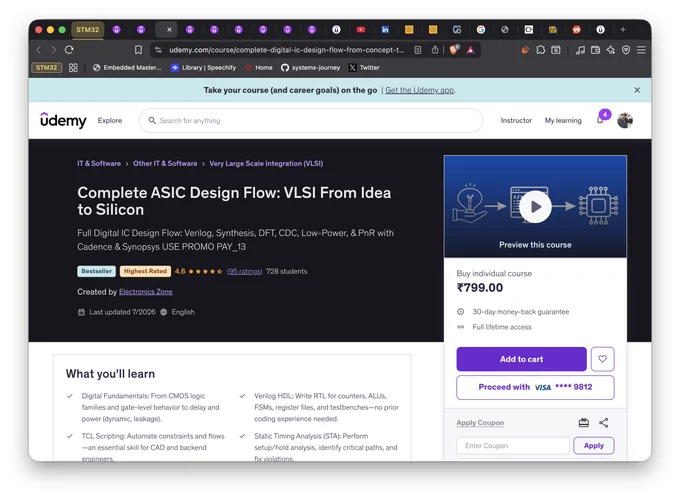This screenshot has width=680, height=499.
Task: Click the Bestseller badge
Action: click(x=96, y=271)
